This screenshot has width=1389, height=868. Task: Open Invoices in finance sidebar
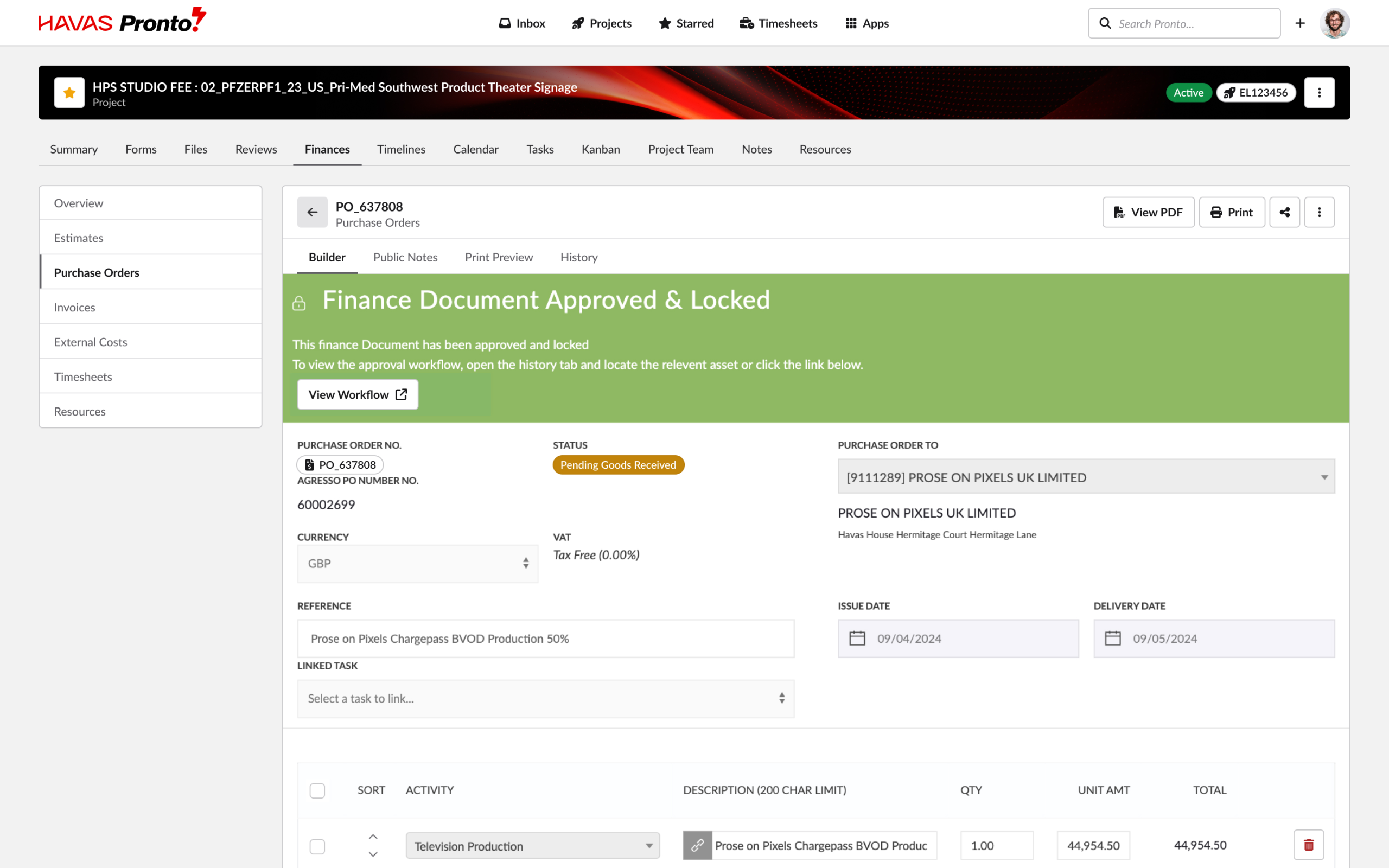[150, 307]
